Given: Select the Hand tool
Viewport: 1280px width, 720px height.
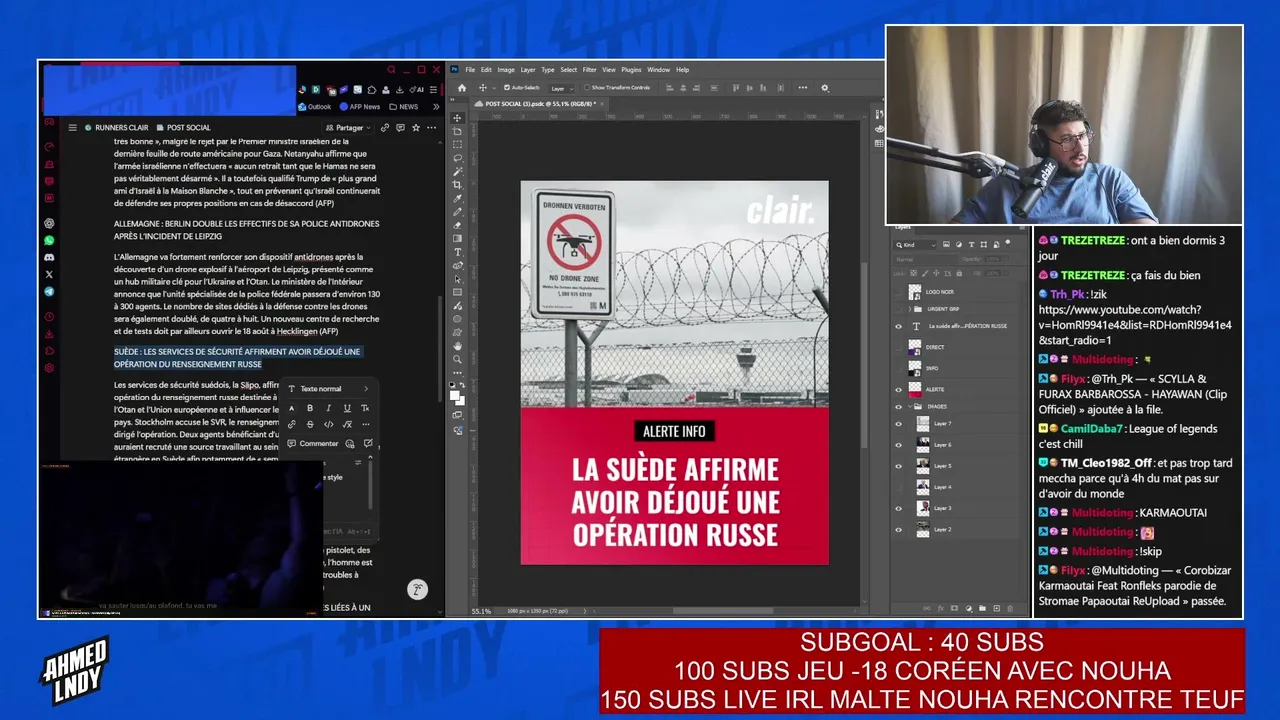Looking at the screenshot, I should 458,346.
